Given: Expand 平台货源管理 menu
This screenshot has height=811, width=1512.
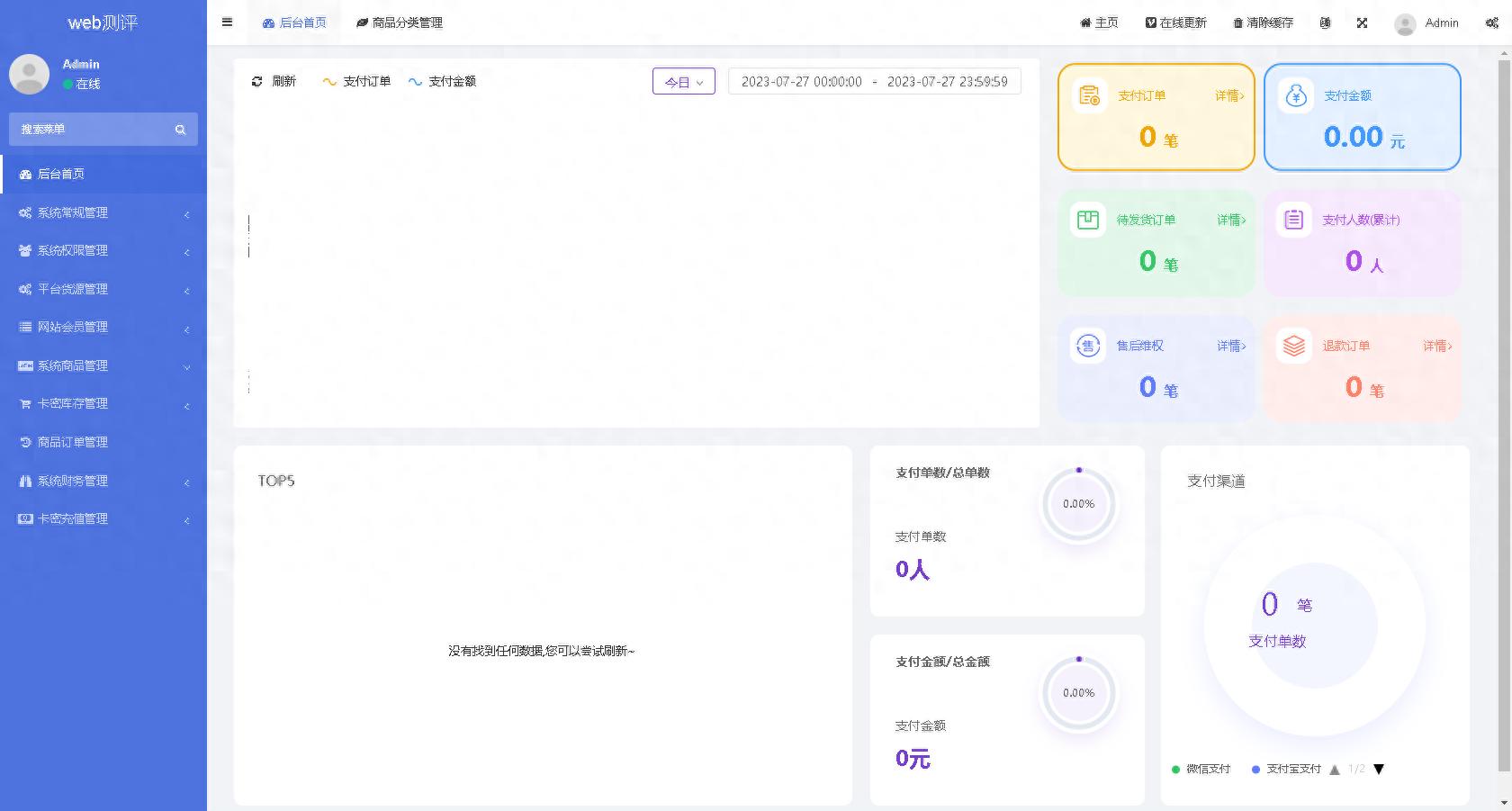Looking at the screenshot, I should pyautogui.click(x=103, y=289).
